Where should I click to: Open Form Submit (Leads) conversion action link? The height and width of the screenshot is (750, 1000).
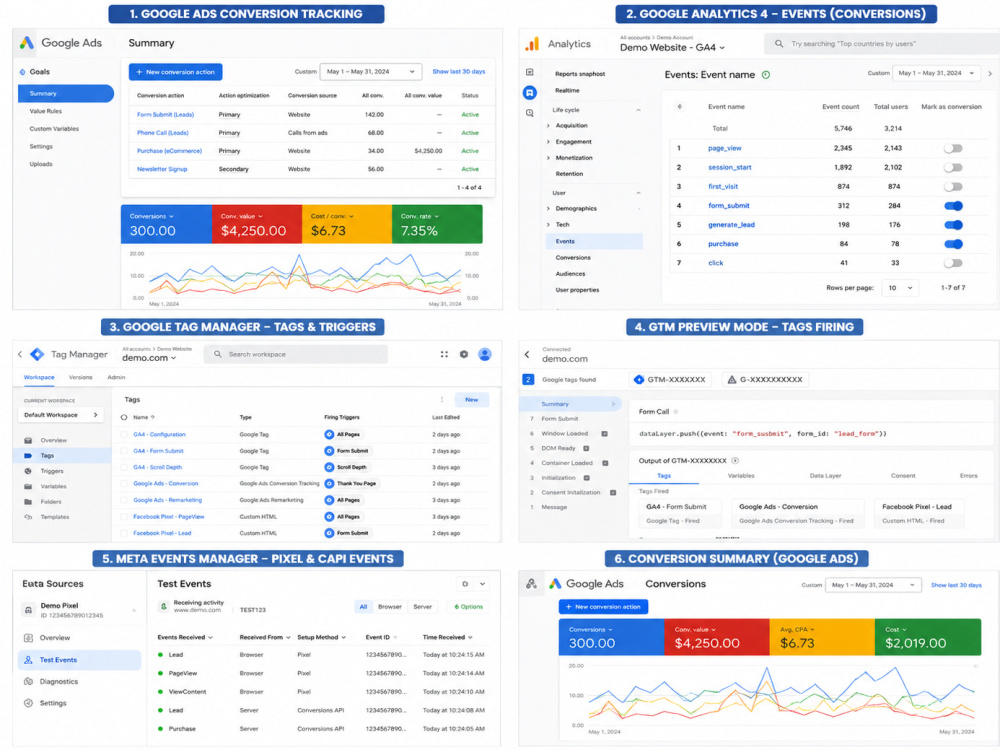tap(165, 115)
